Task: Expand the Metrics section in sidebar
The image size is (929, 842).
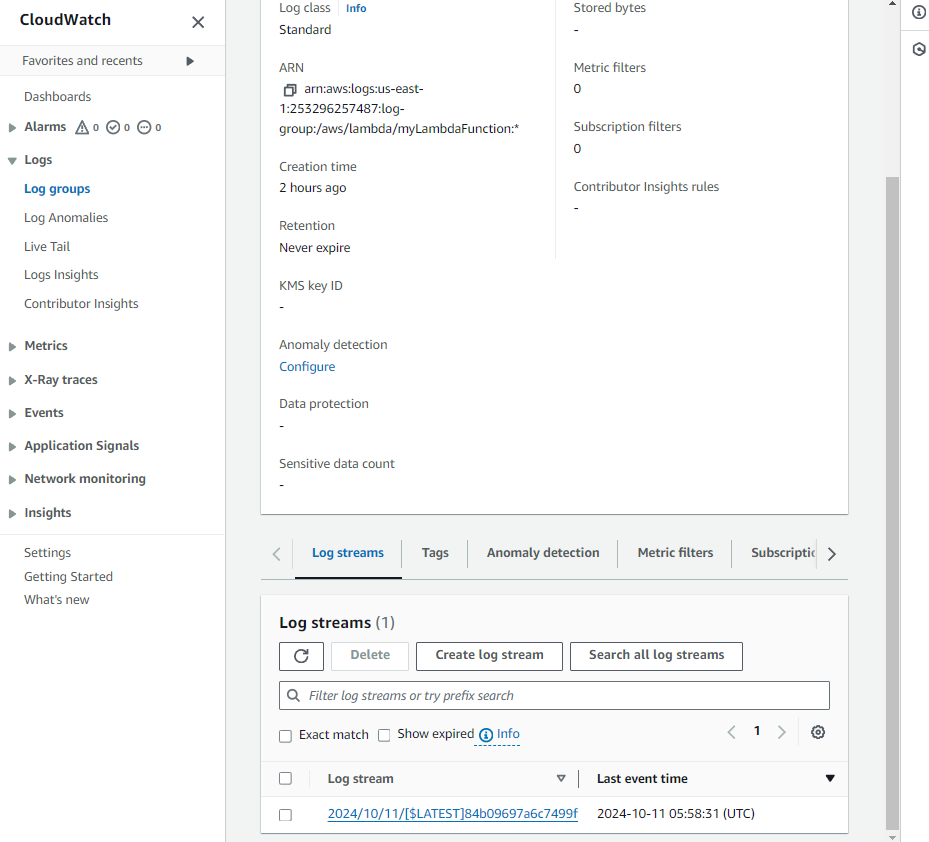Action: click(12, 346)
